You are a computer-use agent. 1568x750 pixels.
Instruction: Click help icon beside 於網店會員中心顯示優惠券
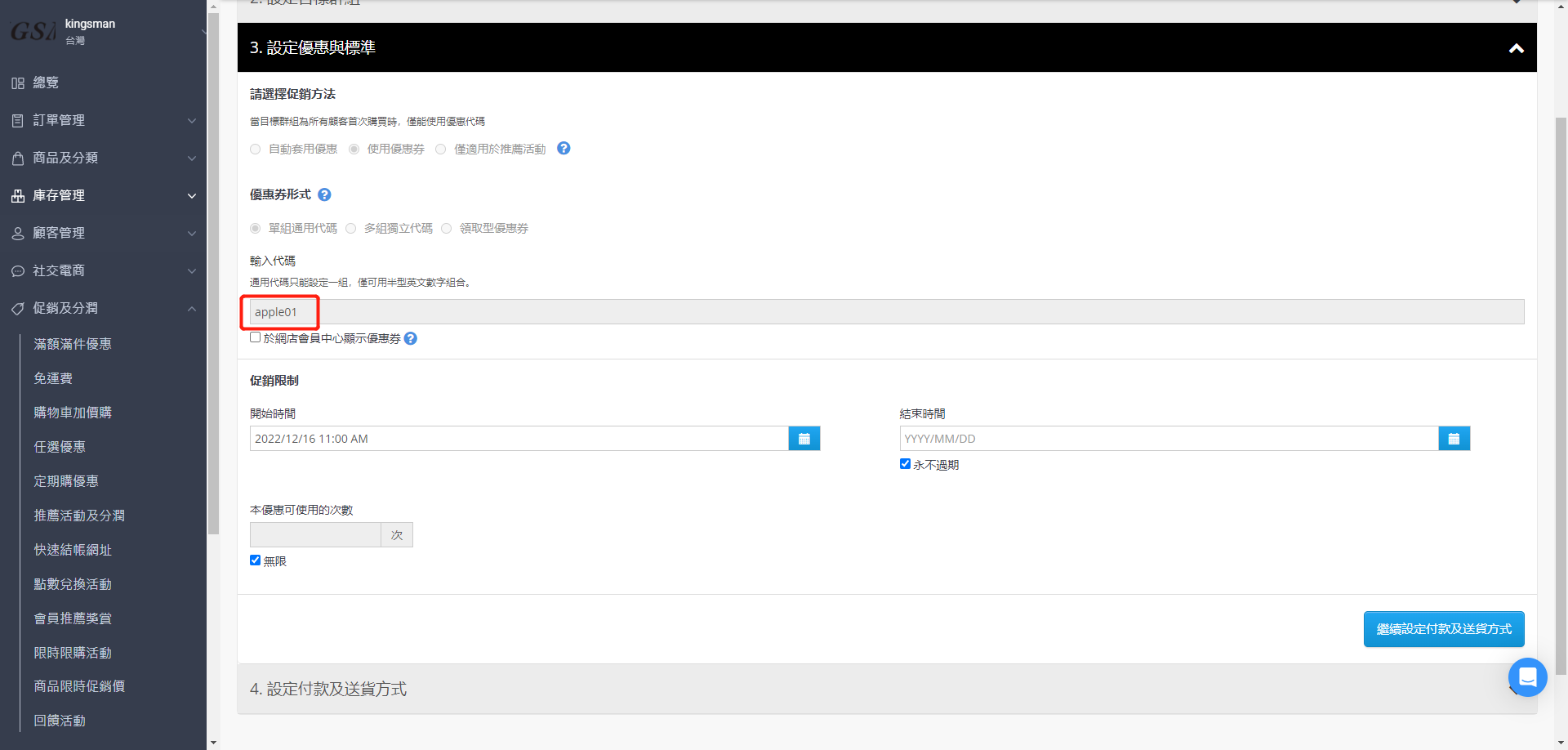[x=411, y=338]
